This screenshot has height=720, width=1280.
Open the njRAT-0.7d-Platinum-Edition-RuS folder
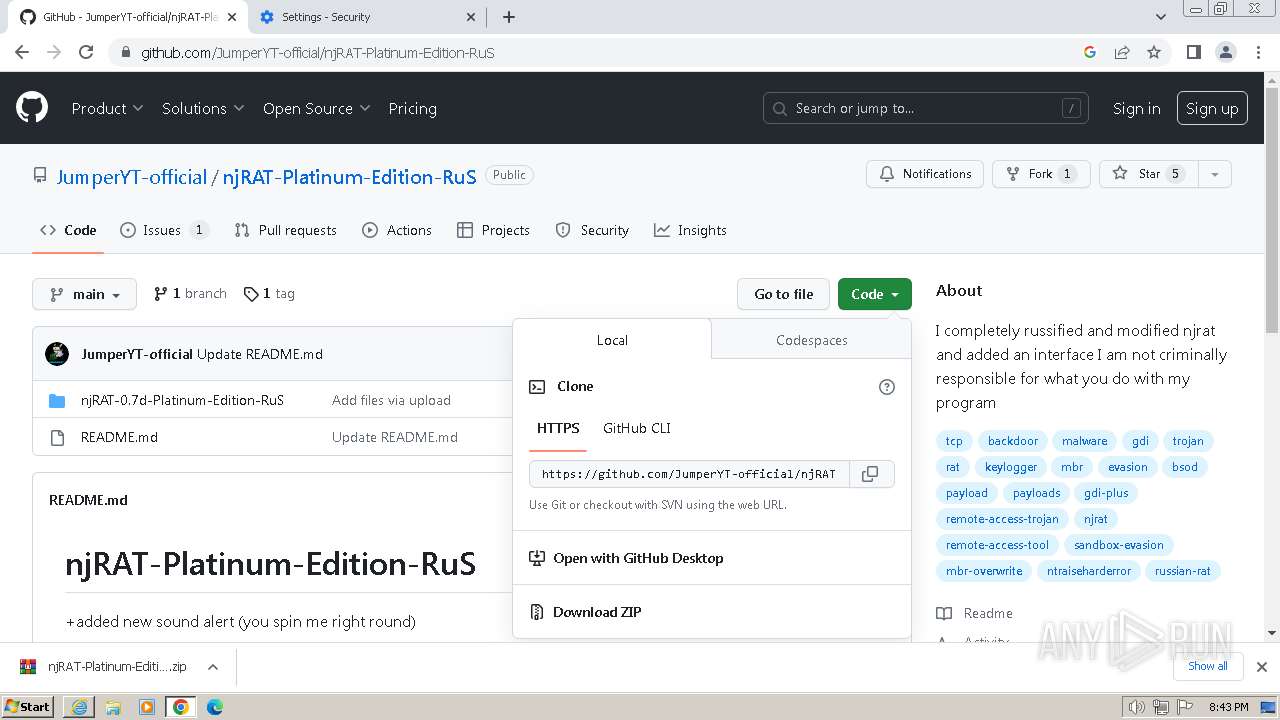(x=182, y=400)
